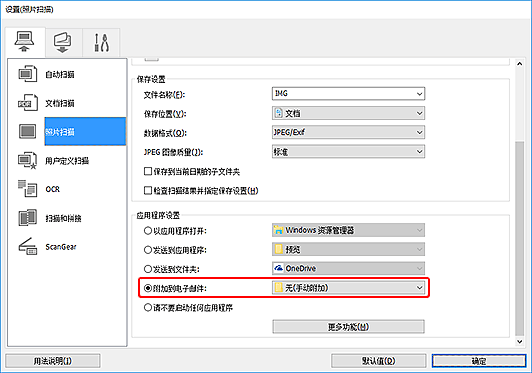Click the vertical scrollbar thumb
This screenshot has width=532, height=373.
519,238
